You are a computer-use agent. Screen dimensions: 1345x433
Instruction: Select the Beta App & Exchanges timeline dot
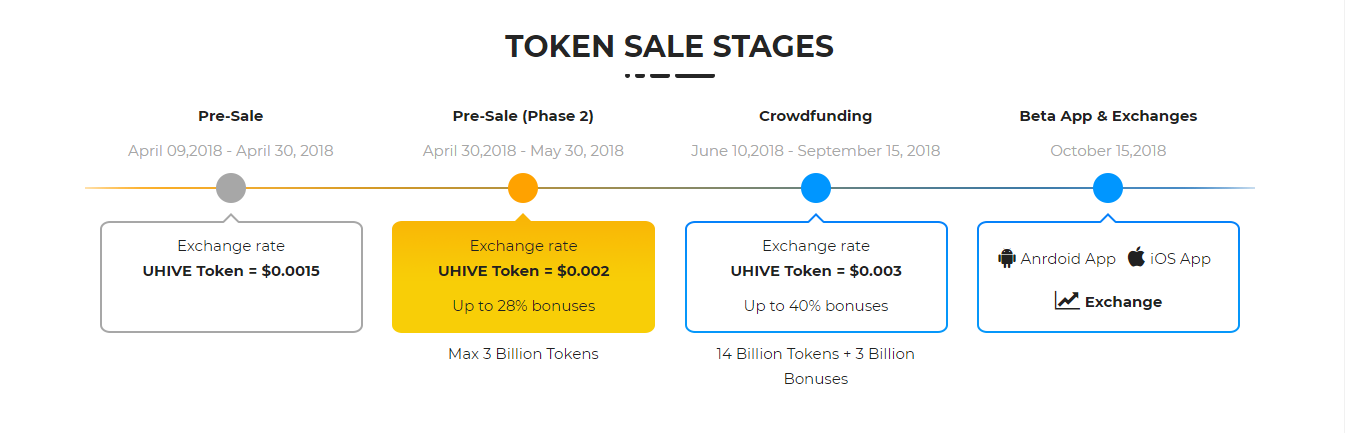1108,188
